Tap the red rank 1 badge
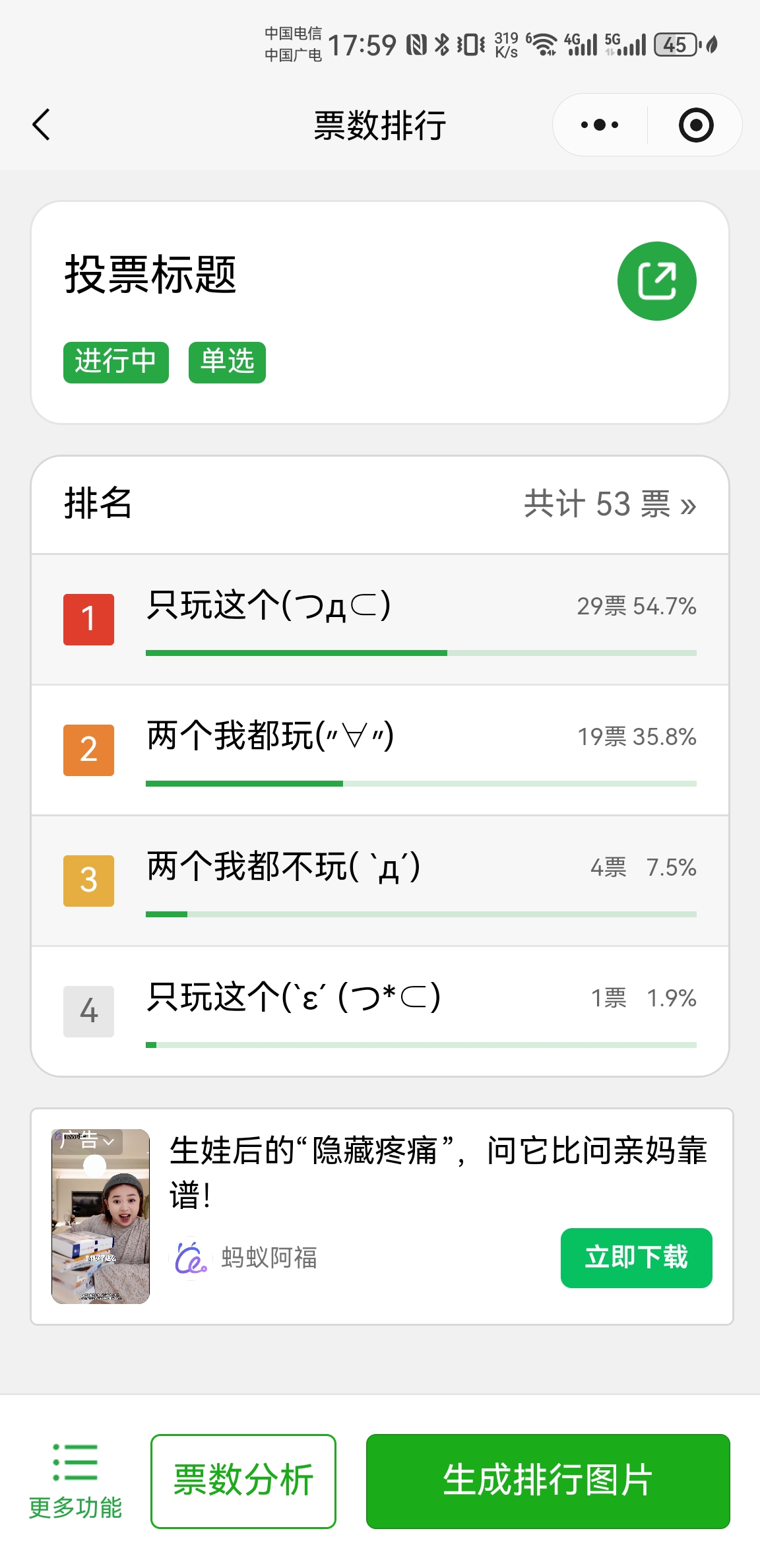Viewport: 760px width, 1568px height. pos(88,619)
